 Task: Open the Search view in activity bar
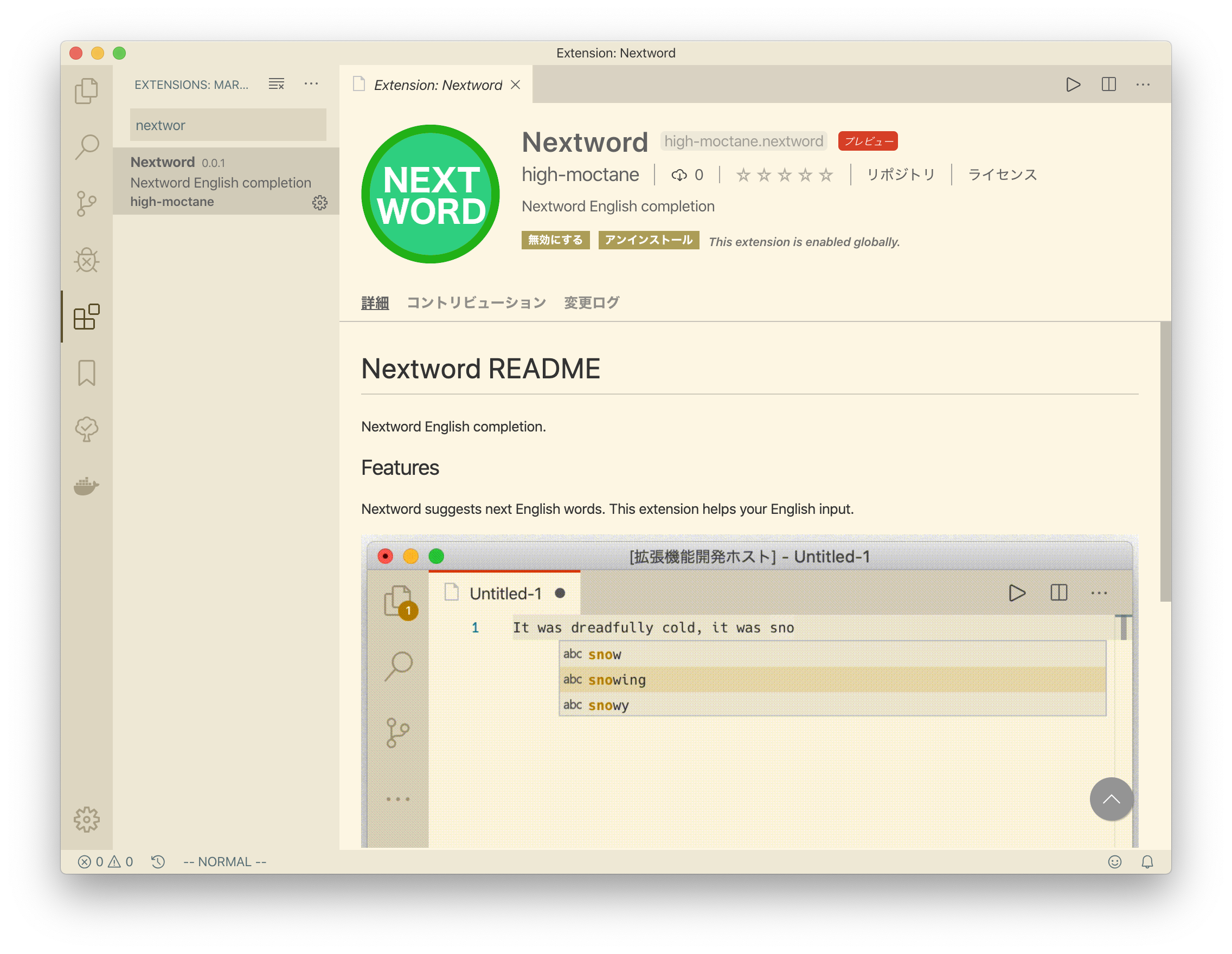86,147
